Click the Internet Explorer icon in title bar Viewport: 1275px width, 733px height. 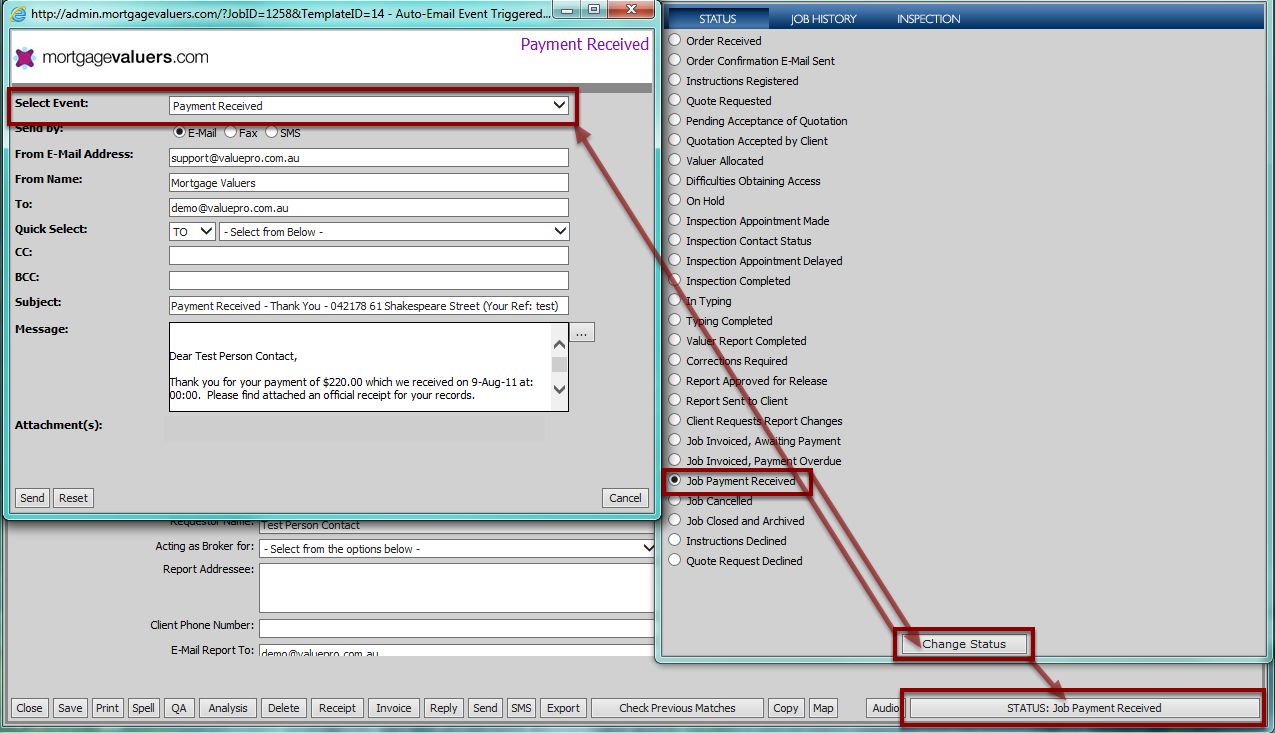point(17,13)
